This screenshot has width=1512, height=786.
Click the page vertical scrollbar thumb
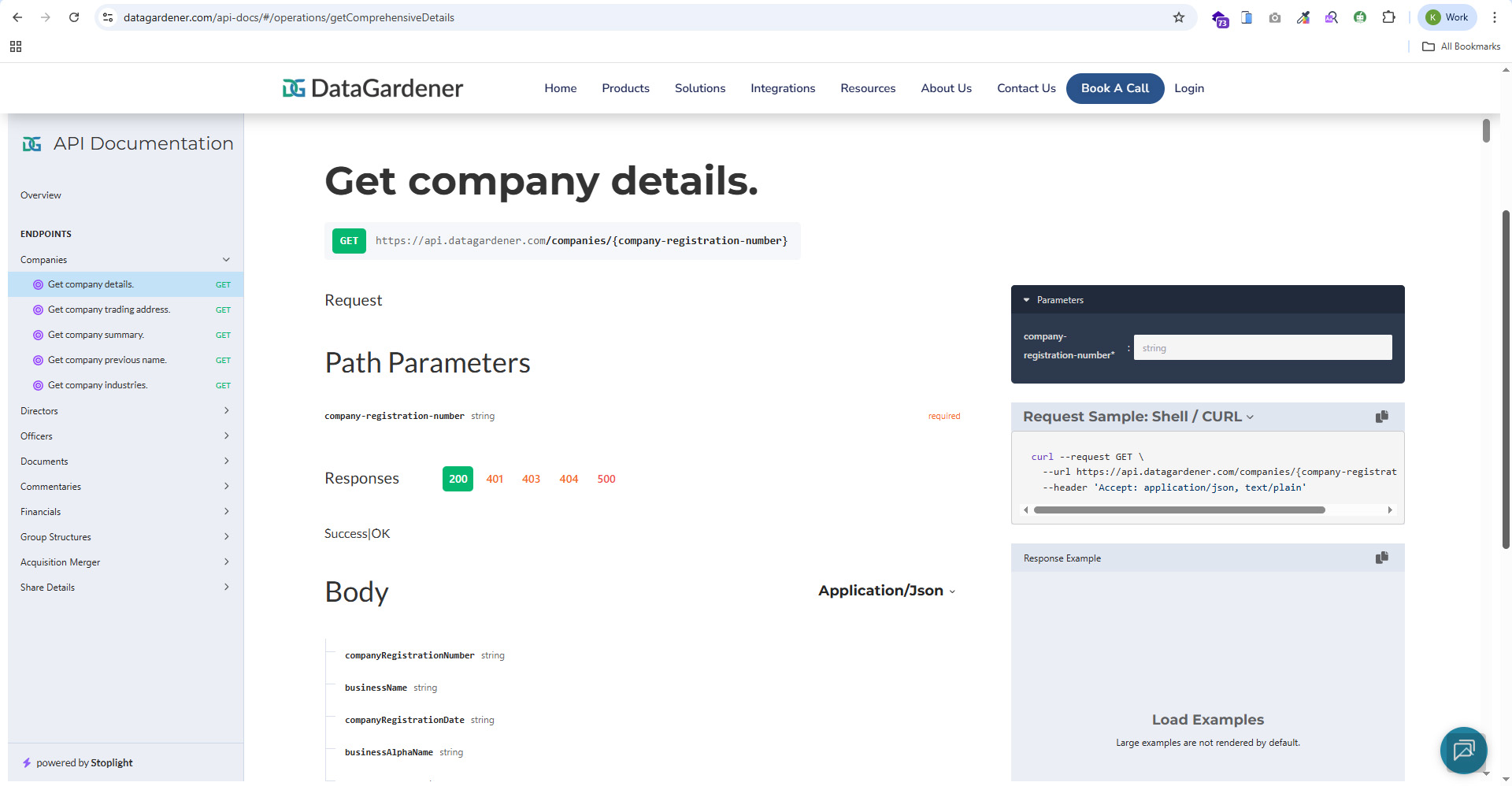pyautogui.click(x=1506, y=380)
